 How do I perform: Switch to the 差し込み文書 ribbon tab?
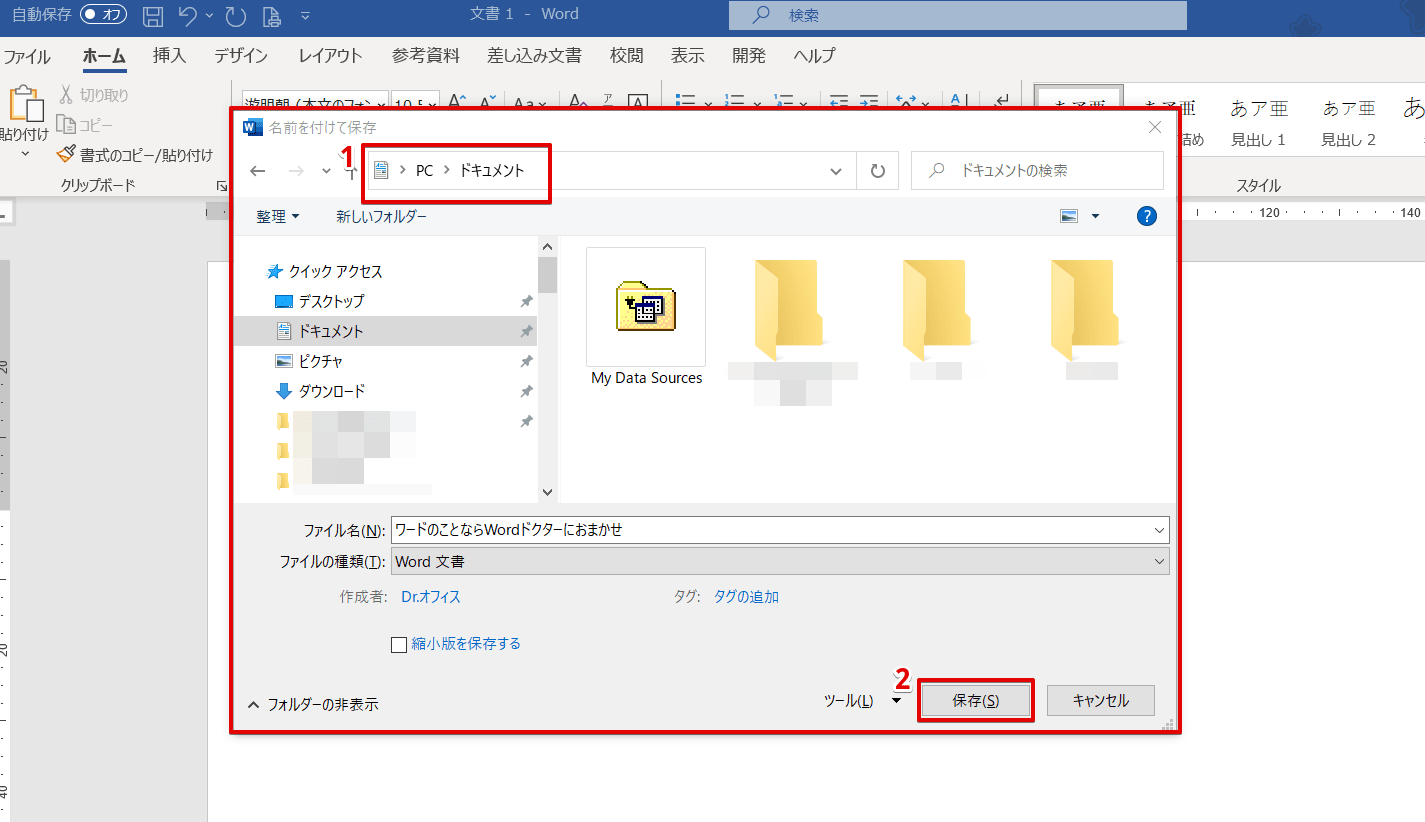pos(534,56)
